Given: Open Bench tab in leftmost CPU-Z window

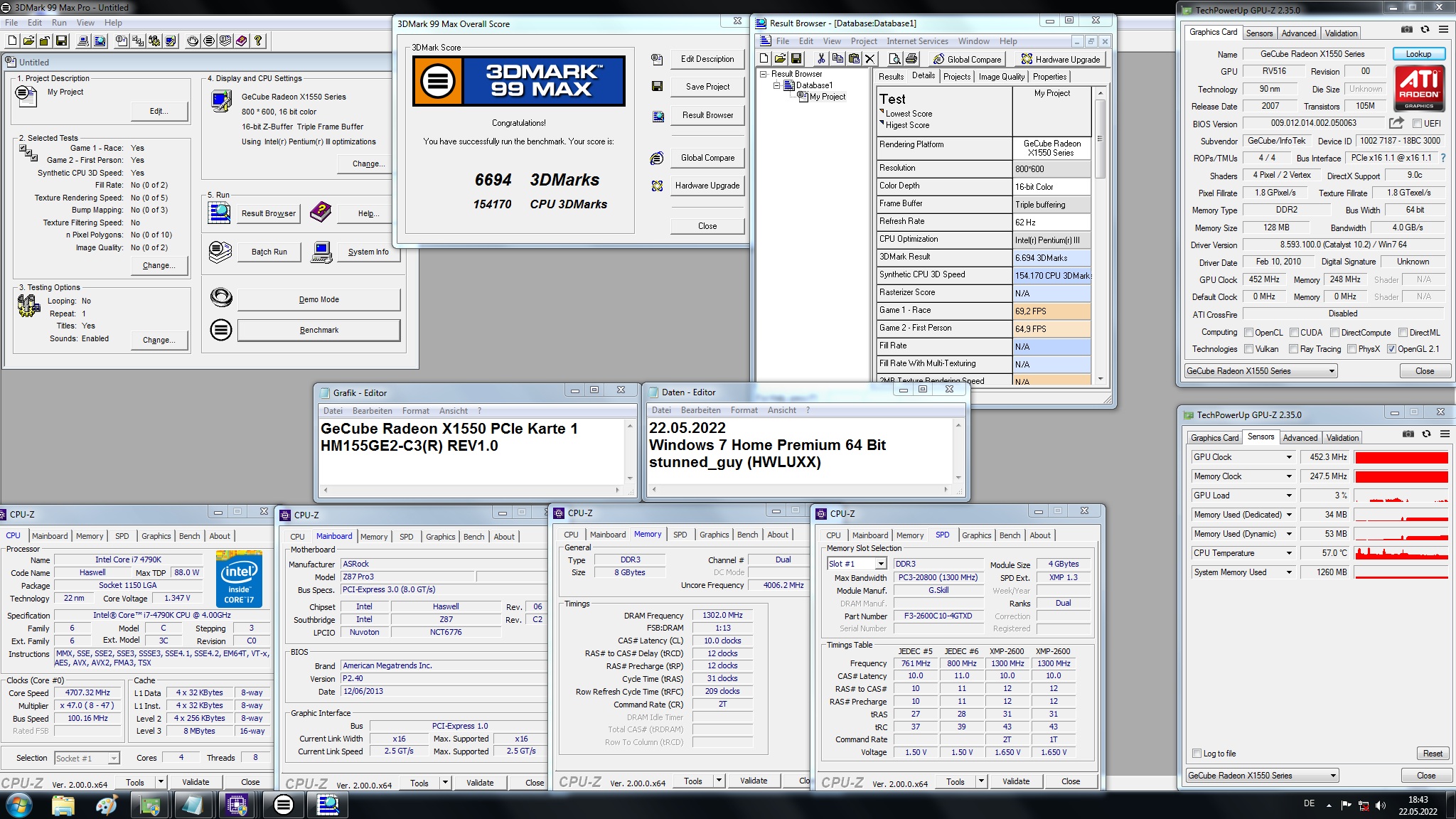Looking at the screenshot, I should click(x=189, y=536).
